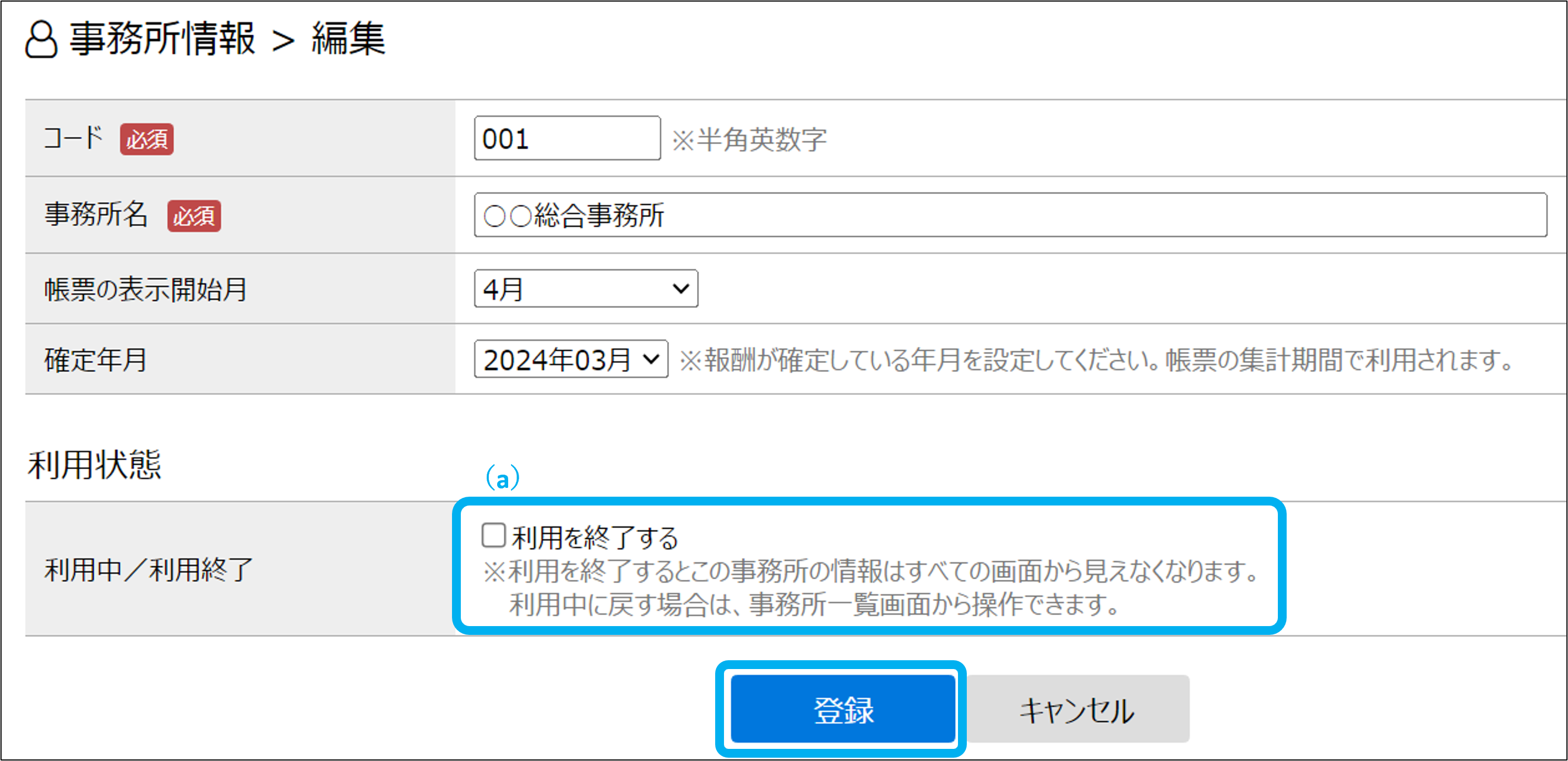Click the 必須 badge beside 事務所名
Viewport: 1568px width, 761px height.
tap(194, 216)
